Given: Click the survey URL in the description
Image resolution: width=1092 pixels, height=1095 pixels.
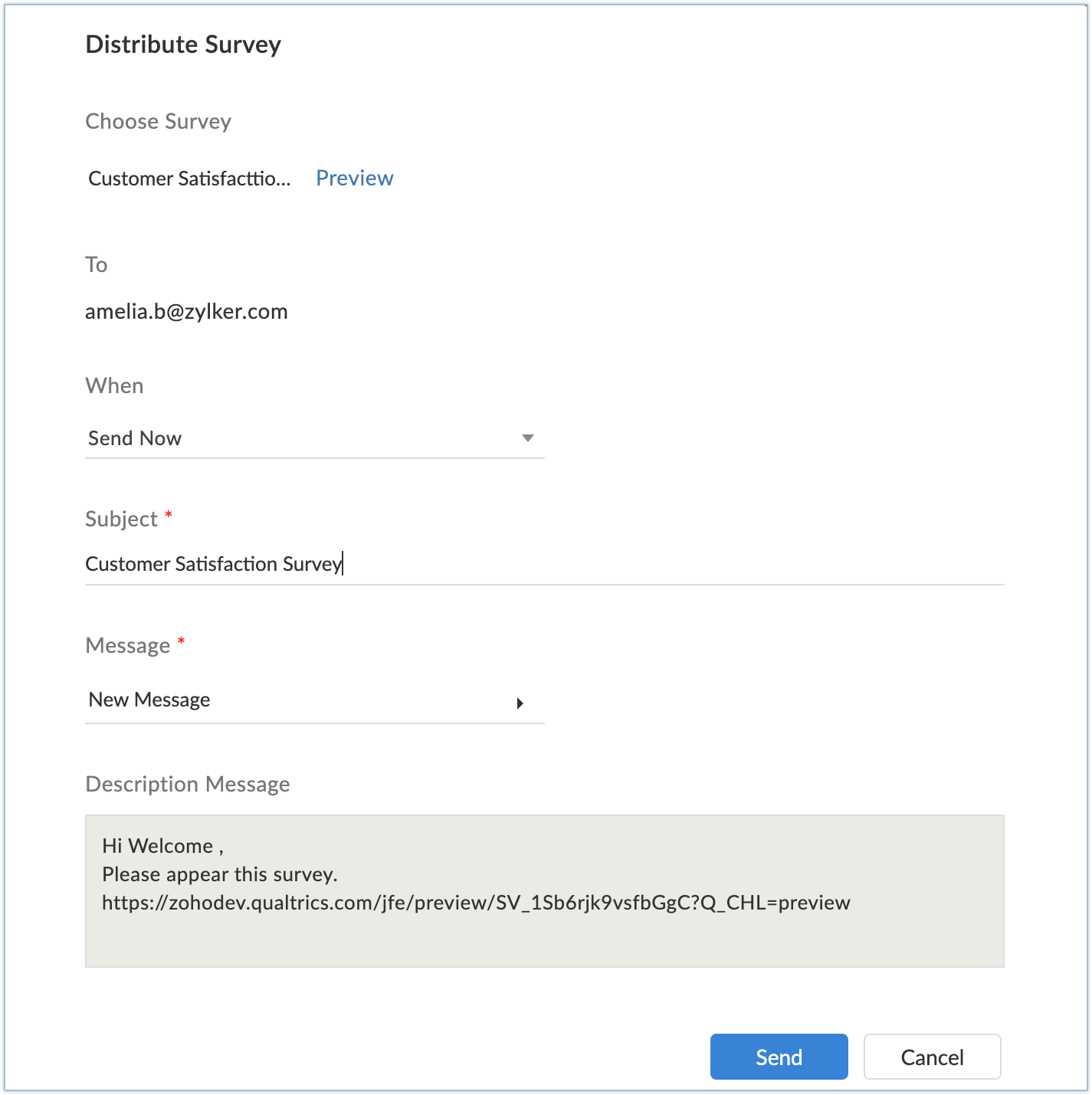Looking at the screenshot, I should (476, 903).
